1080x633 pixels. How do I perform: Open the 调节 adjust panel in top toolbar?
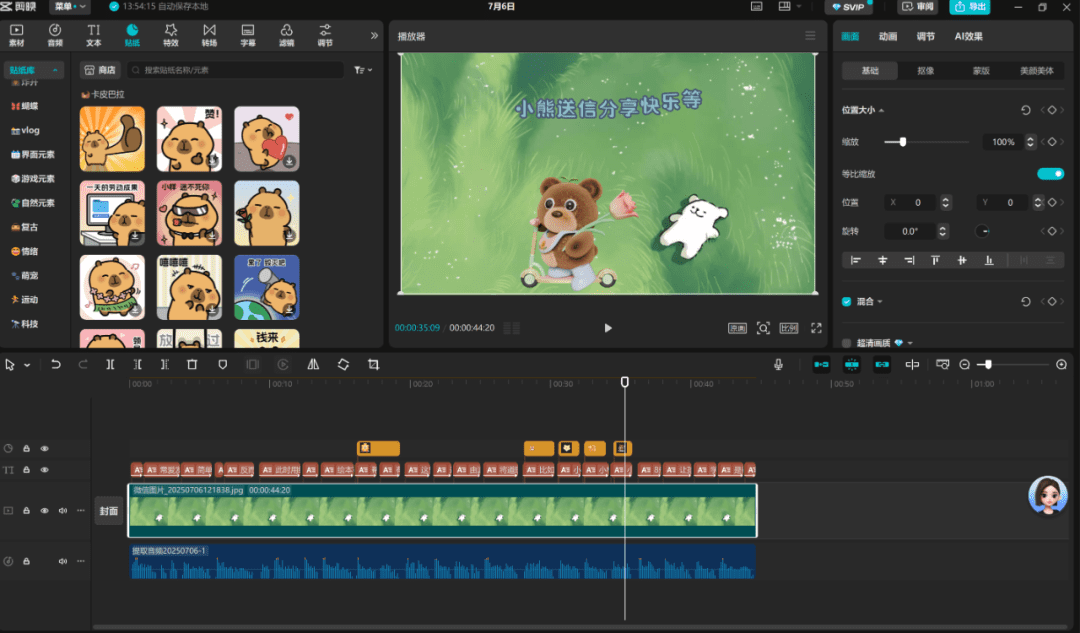[325, 35]
